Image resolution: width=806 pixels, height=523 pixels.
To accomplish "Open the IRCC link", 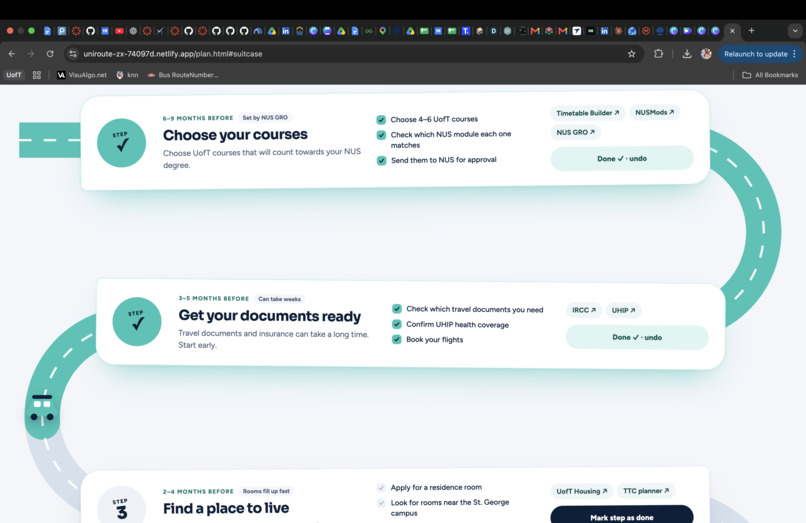I will (583, 310).
